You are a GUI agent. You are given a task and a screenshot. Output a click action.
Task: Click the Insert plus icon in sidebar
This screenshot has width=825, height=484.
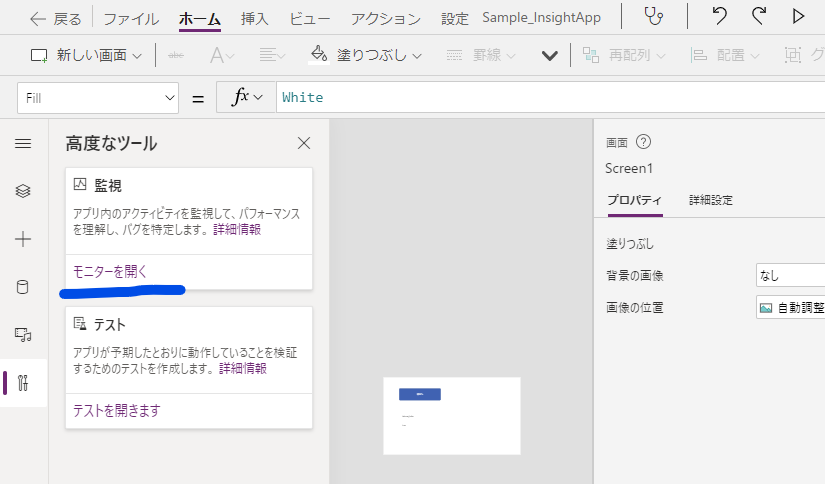coord(23,239)
